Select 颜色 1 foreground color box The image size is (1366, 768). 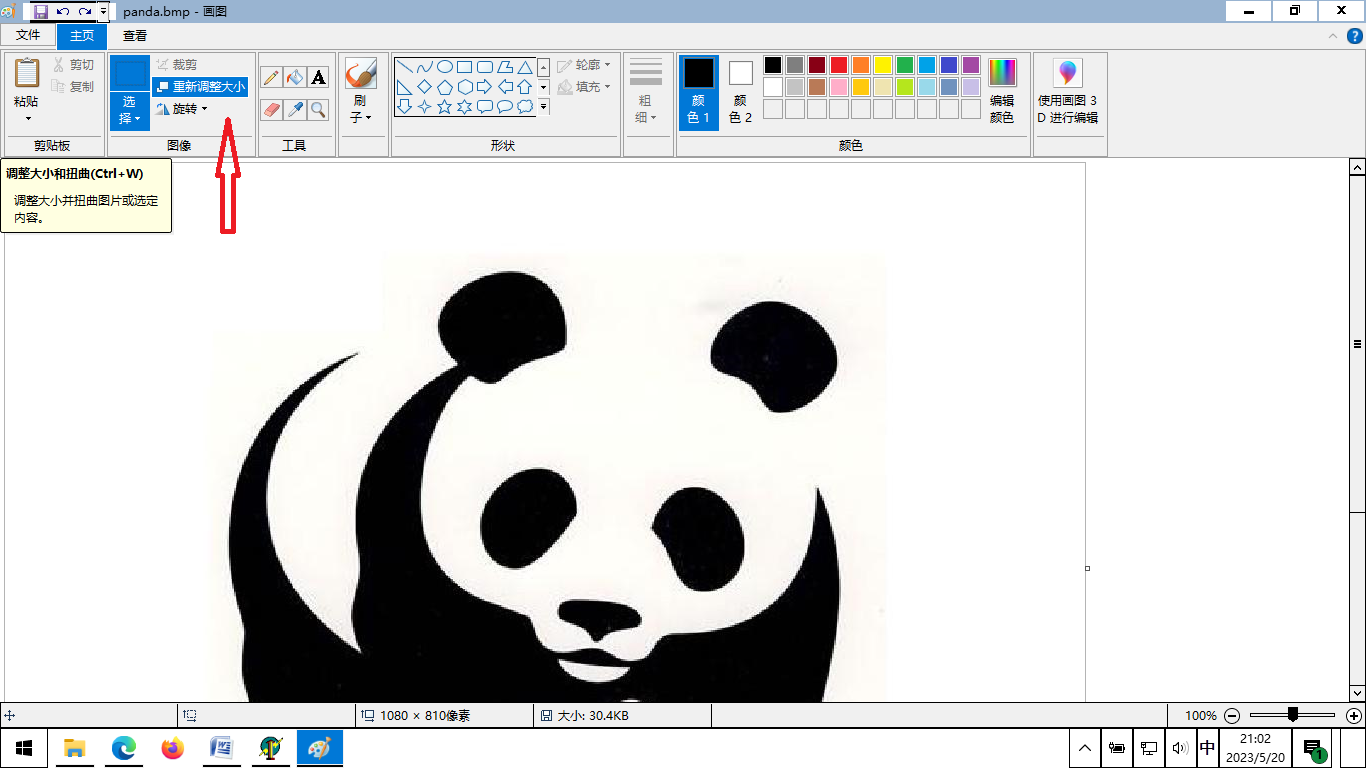pyautogui.click(x=699, y=92)
